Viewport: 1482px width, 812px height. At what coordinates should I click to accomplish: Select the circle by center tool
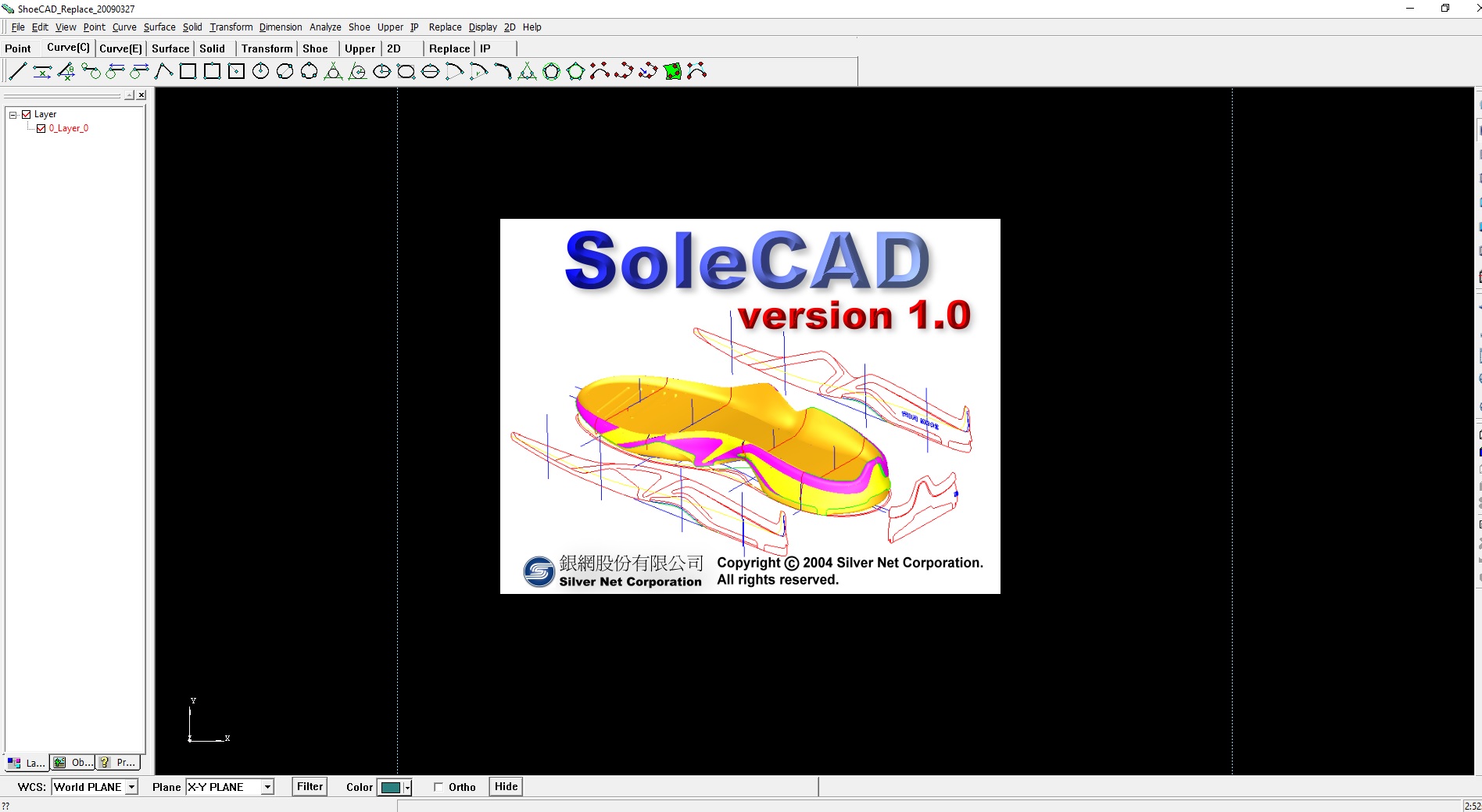coord(259,72)
